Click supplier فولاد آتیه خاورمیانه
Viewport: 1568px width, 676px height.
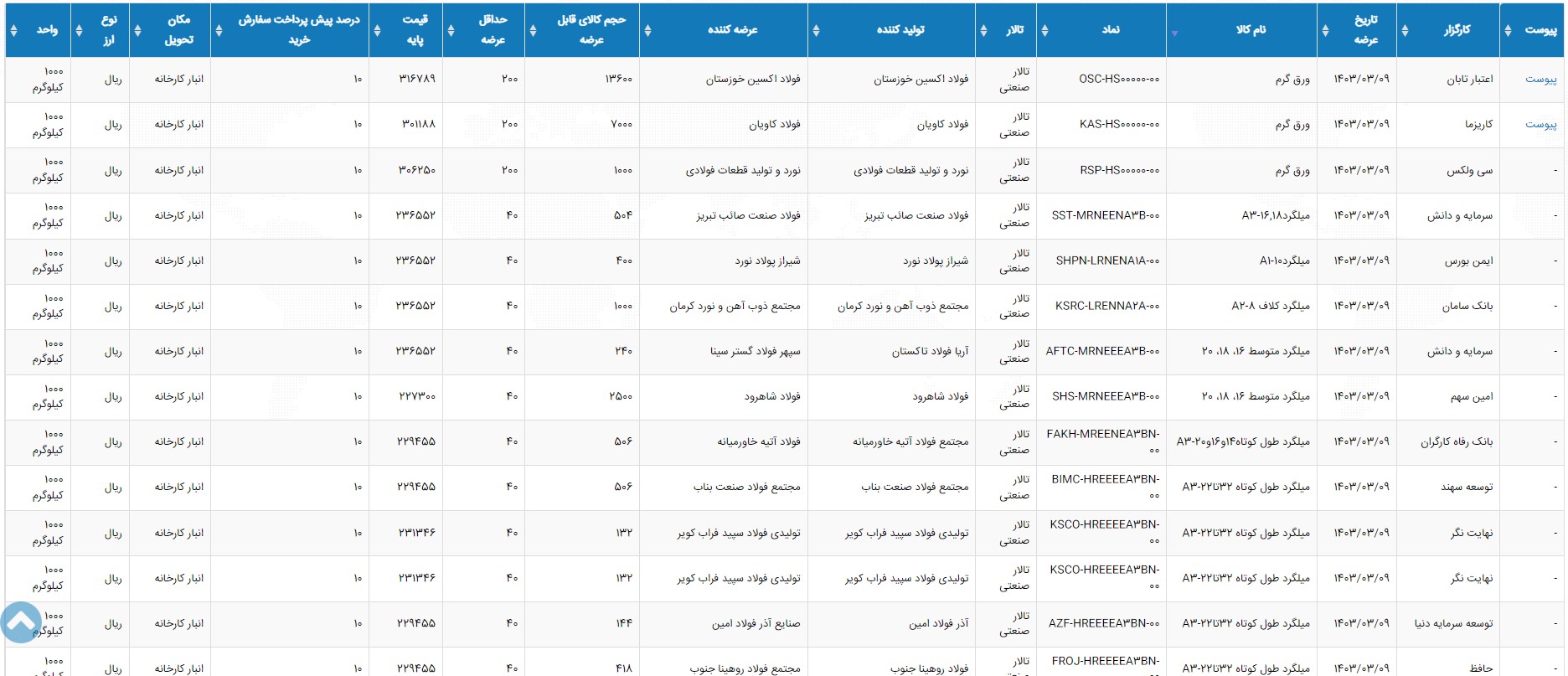tap(758, 441)
